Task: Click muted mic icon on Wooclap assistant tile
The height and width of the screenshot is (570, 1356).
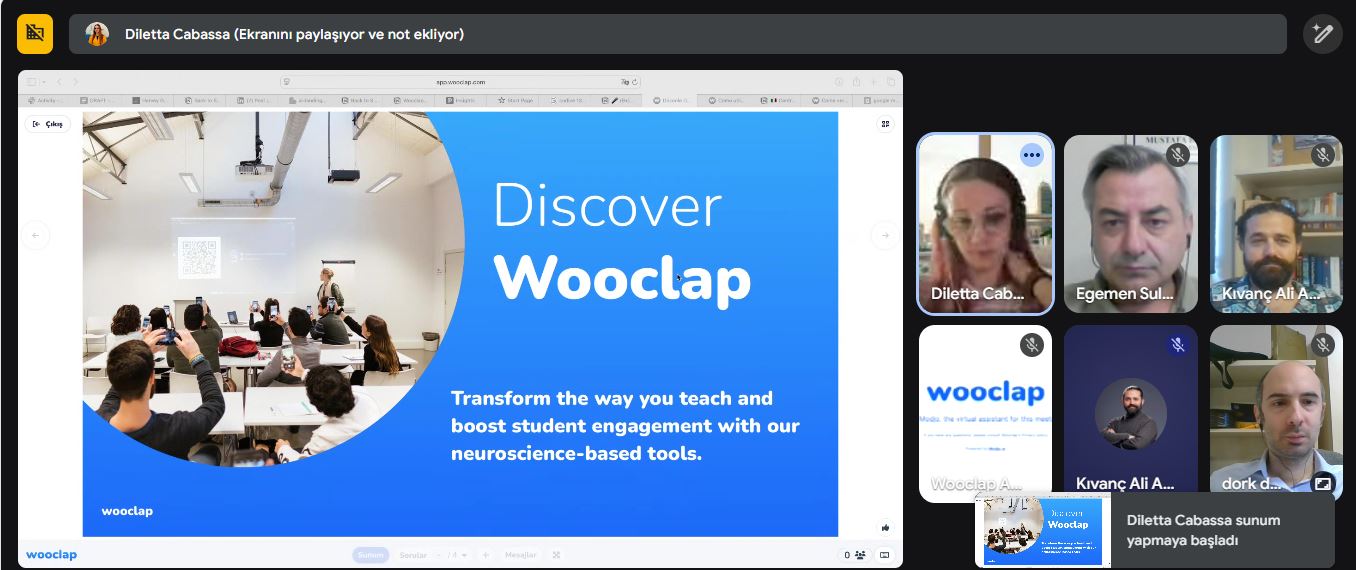Action: pos(1032,345)
